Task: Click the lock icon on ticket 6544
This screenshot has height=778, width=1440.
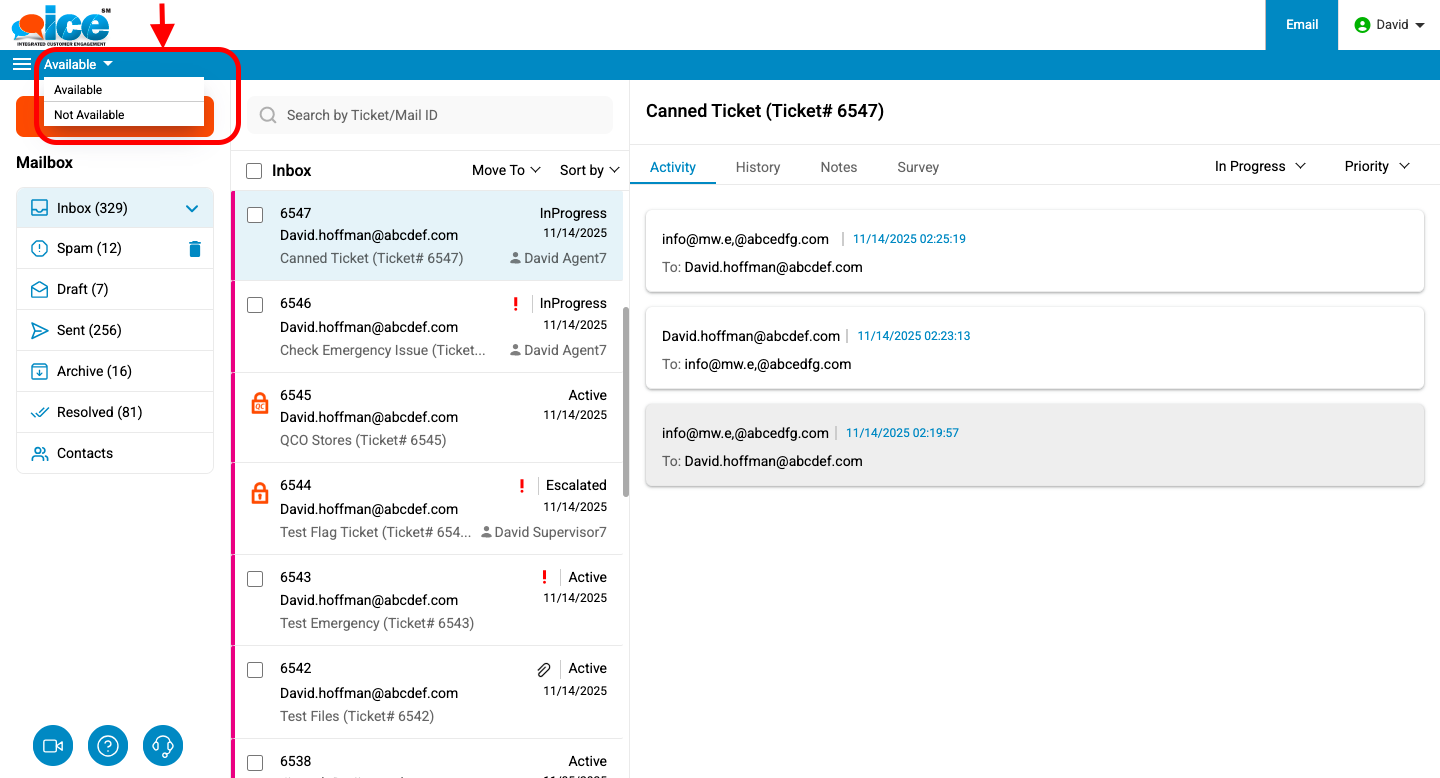Action: (259, 493)
